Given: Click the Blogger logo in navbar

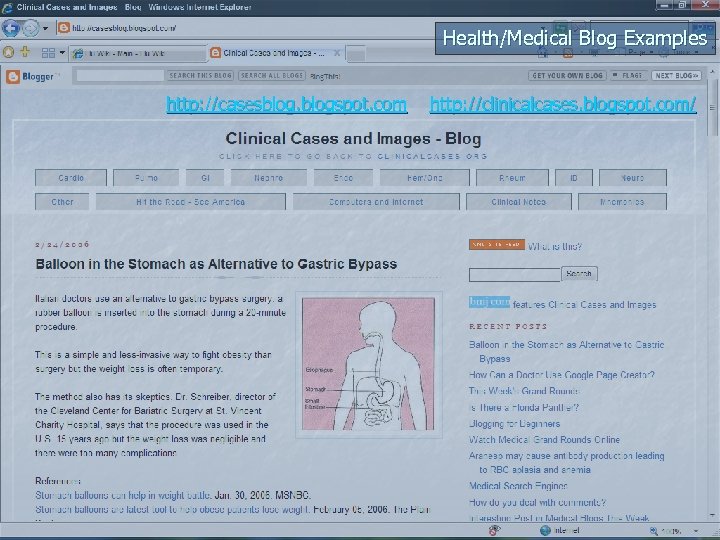Looking at the screenshot, I should (x=32, y=76).
